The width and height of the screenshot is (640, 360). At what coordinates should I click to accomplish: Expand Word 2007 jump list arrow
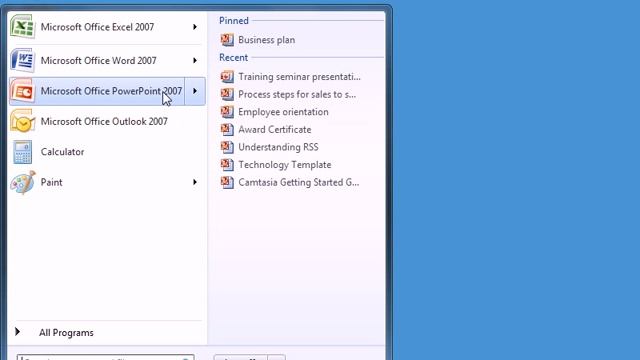pyautogui.click(x=195, y=60)
